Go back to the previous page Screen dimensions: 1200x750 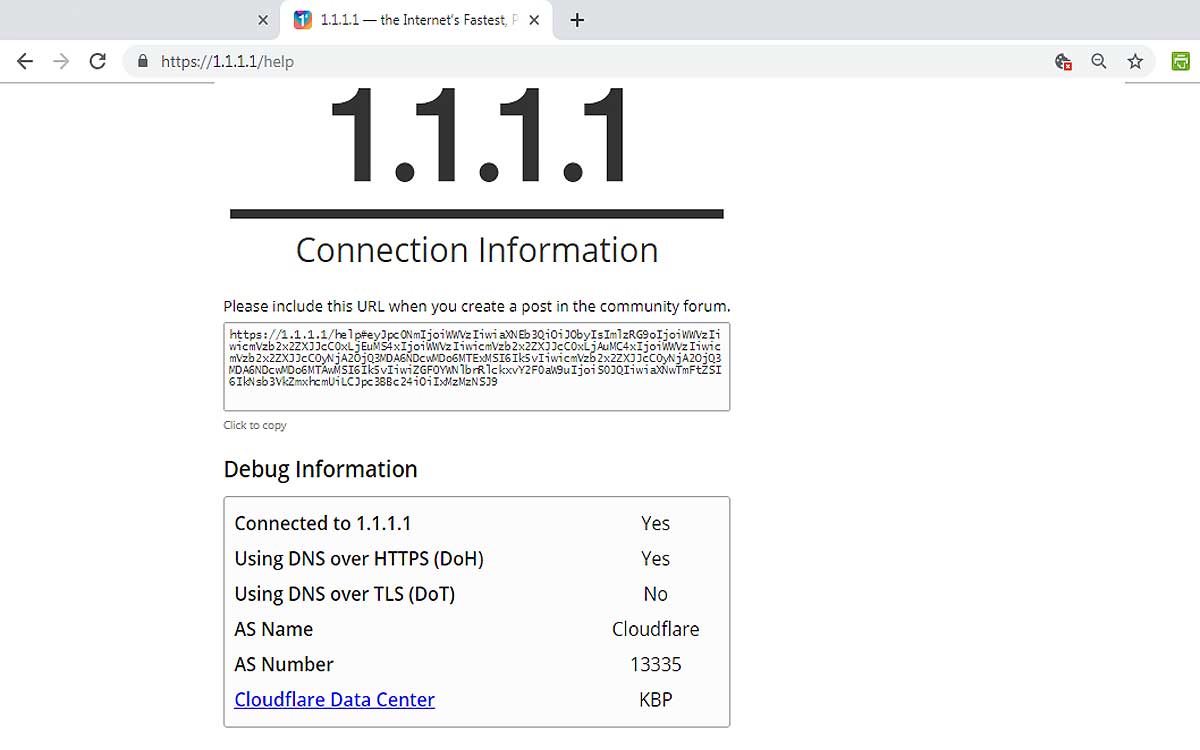pyautogui.click(x=25, y=61)
